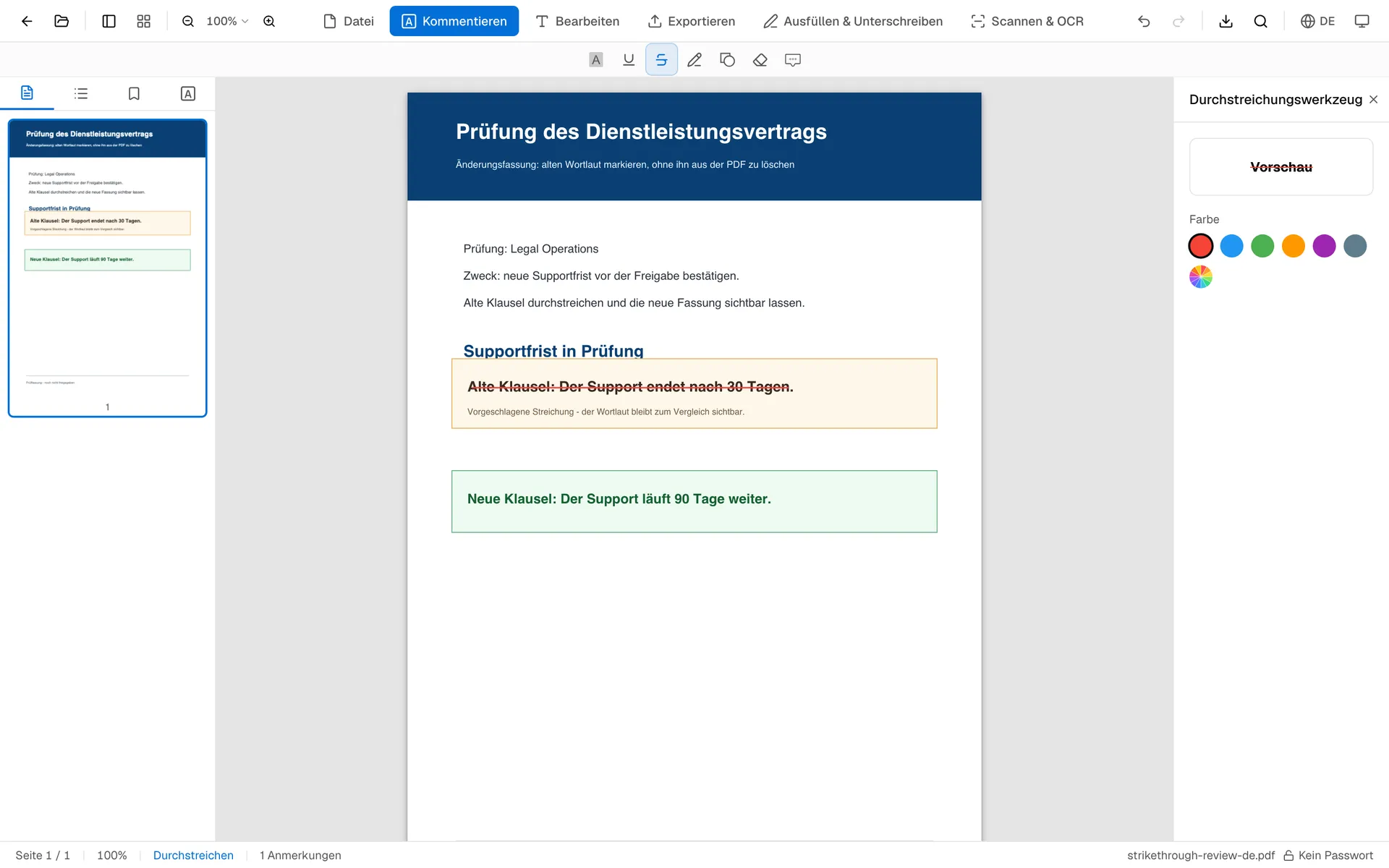Click the Vorschau preview box
The height and width of the screenshot is (868, 1389).
click(1280, 167)
